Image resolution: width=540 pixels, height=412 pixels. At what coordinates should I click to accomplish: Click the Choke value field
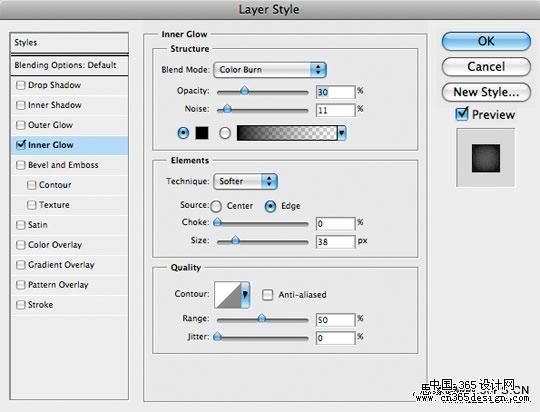click(x=335, y=224)
